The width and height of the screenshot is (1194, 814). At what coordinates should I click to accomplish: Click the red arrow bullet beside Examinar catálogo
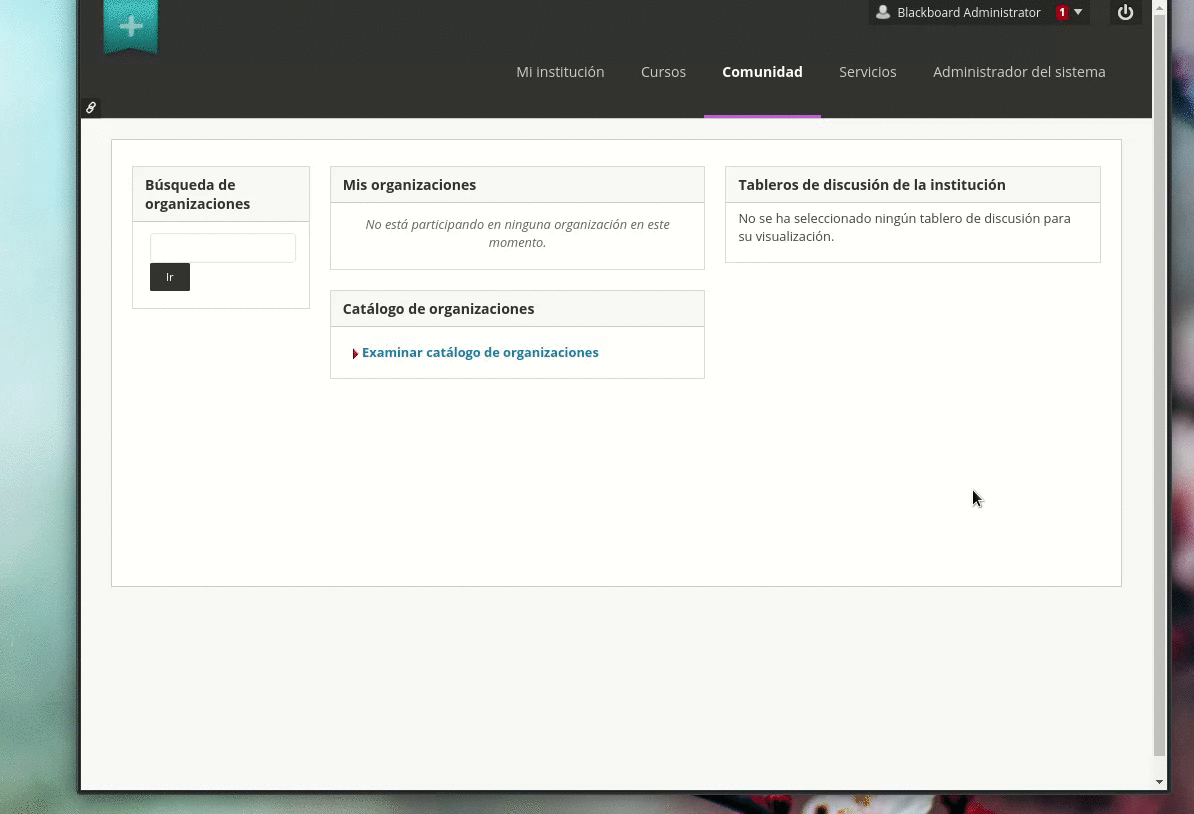pos(355,354)
